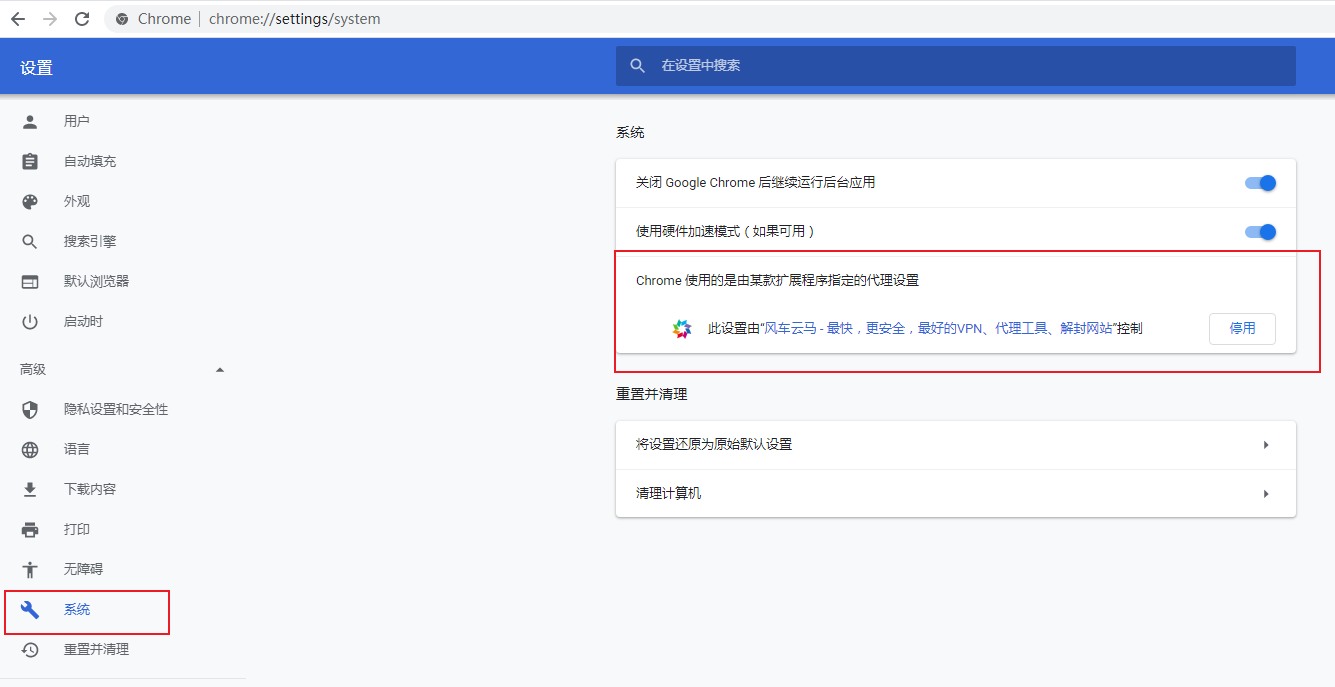Click the person icon beside 用户
1335x687 pixels.
[x=30, y=121]
